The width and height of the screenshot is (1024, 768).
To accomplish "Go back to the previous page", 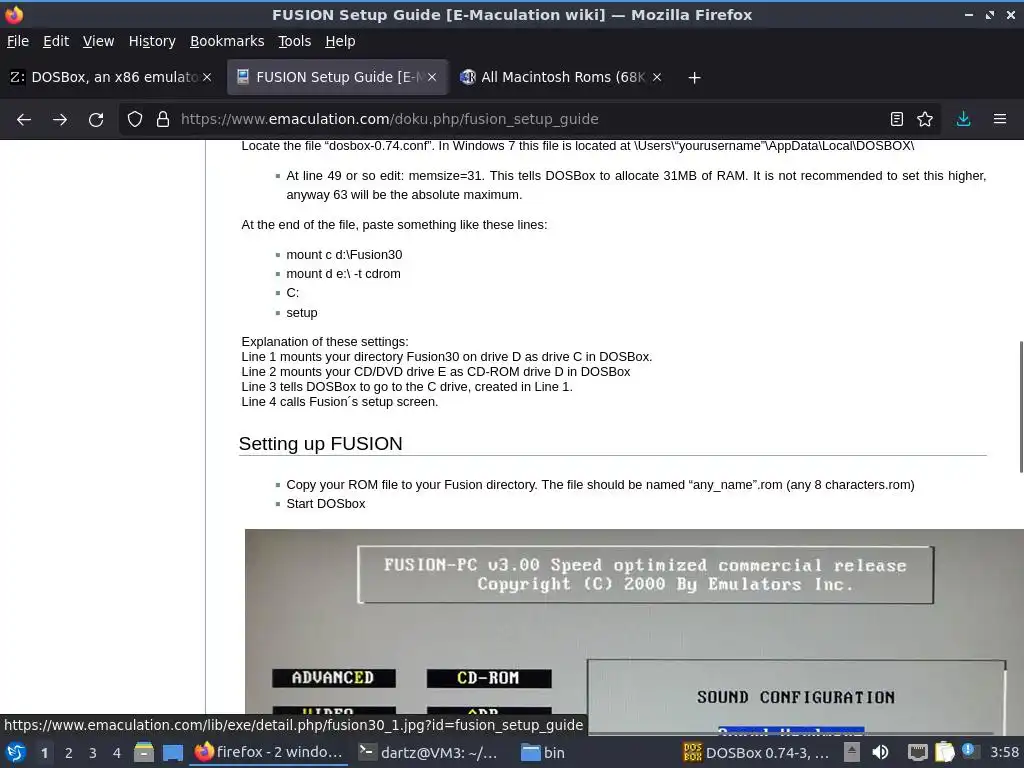I will coord(24,120).
